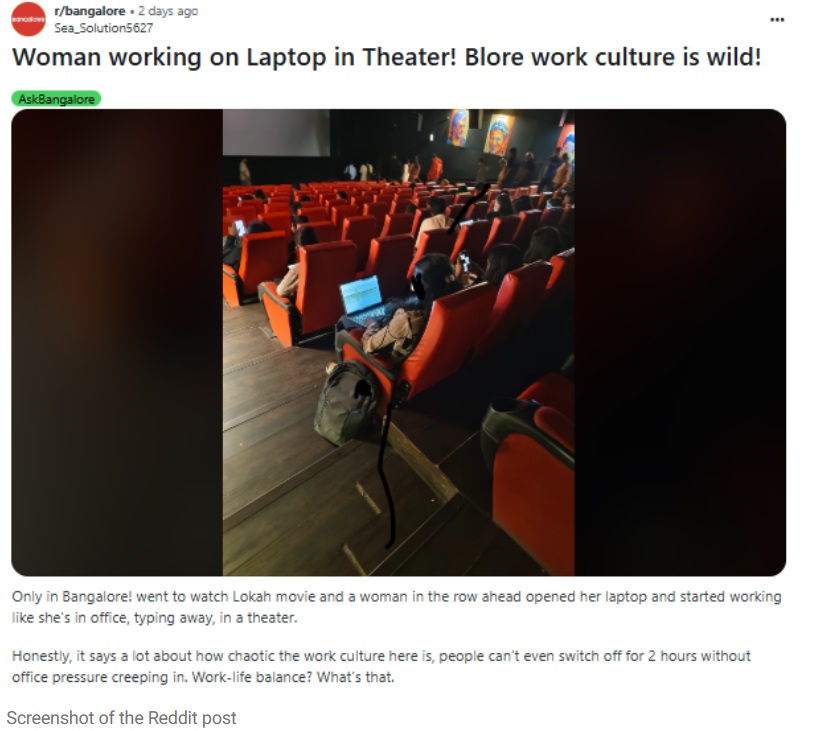Click the "Screenshot of the Reddit post" caption

(122, 718)
